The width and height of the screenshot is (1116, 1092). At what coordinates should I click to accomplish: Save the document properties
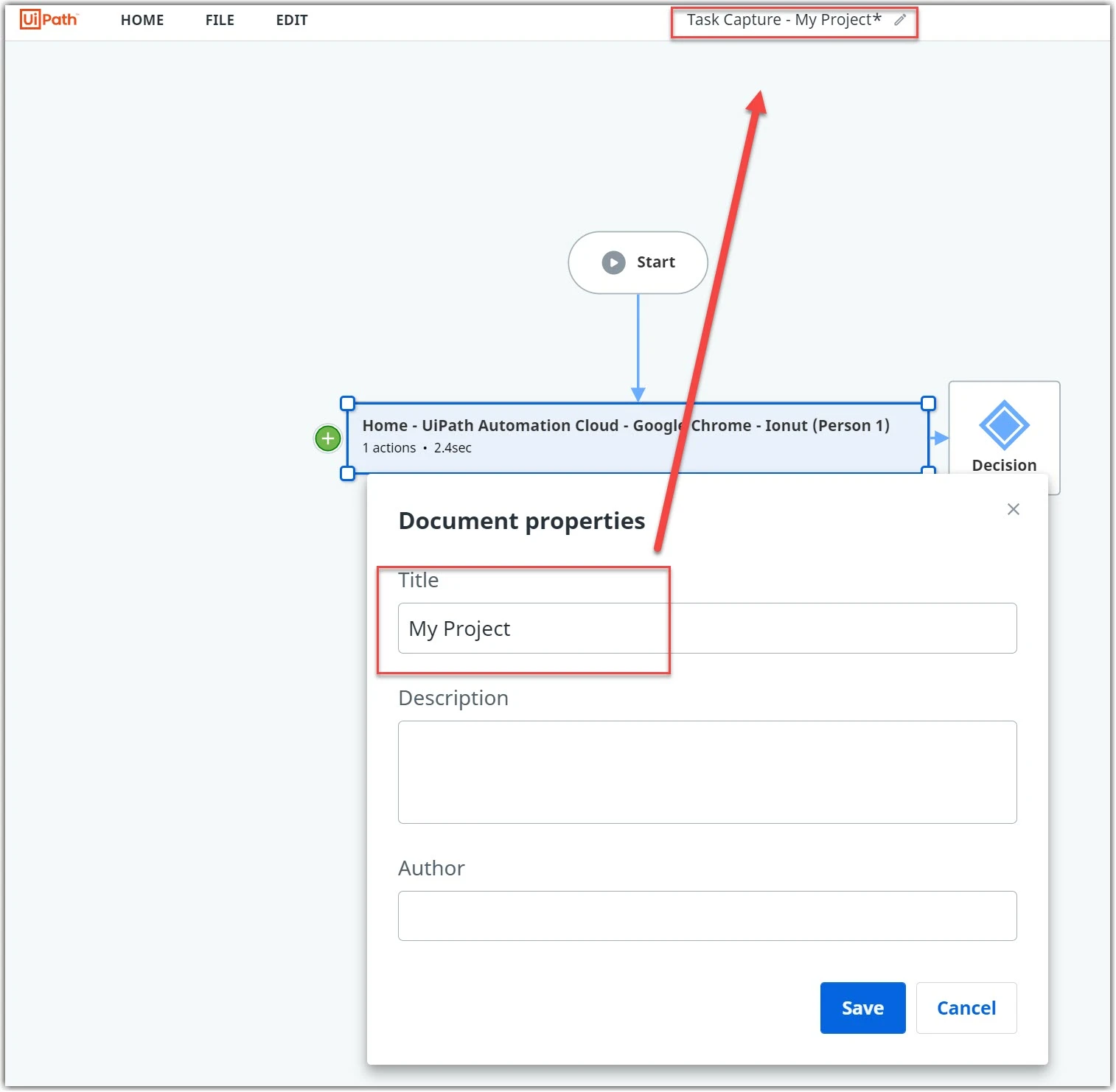coord(862,1007)
